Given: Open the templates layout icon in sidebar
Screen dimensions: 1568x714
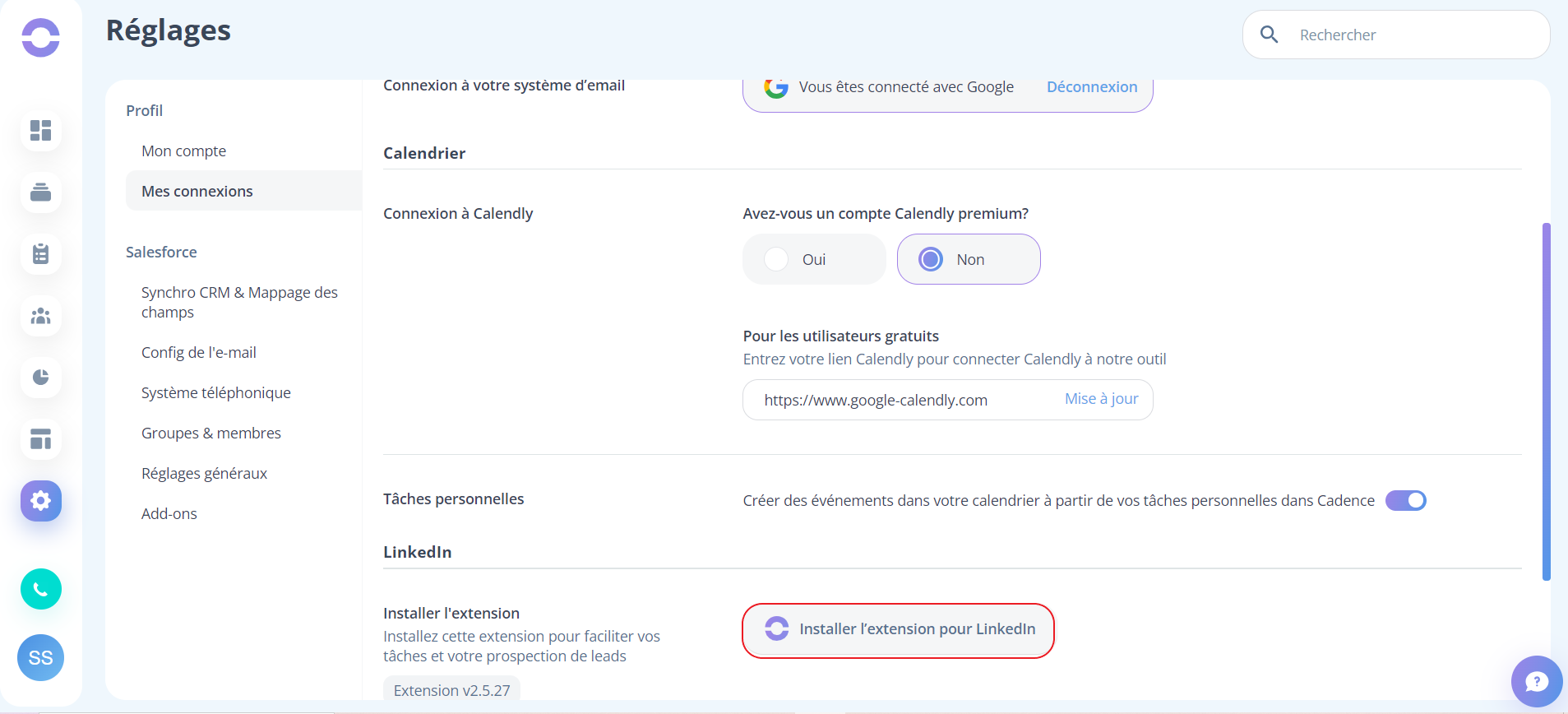Looking at the screenshot, I should tap(40, 439).
